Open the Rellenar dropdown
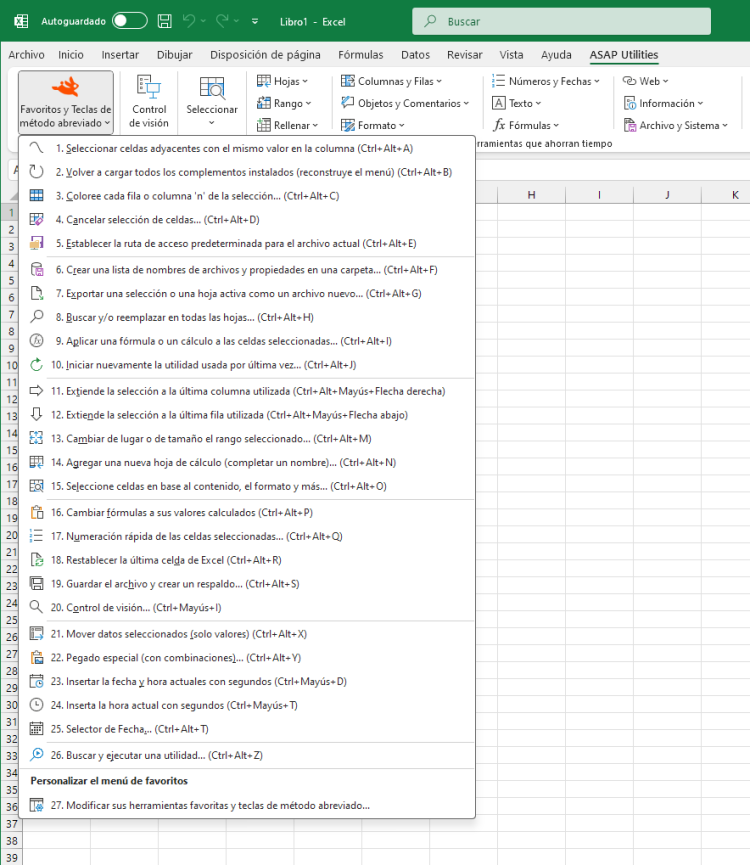 (287, 125)
